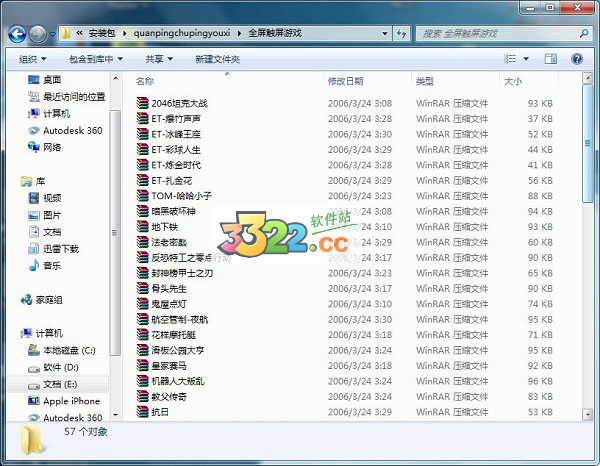The height and width of the screenshot is (466, 600).
Task: Click the ET-冰峰王座 archive icon
Action: coord(142,134)
